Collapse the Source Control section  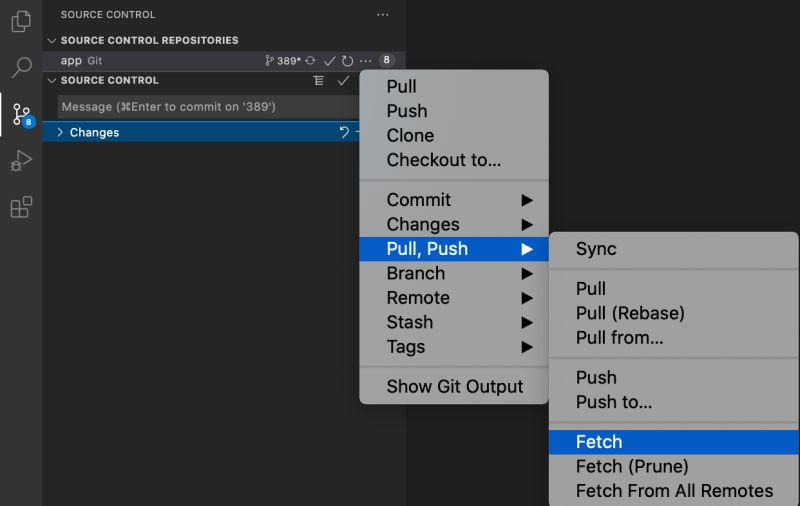pyautogui.click(x=52, y=81)
